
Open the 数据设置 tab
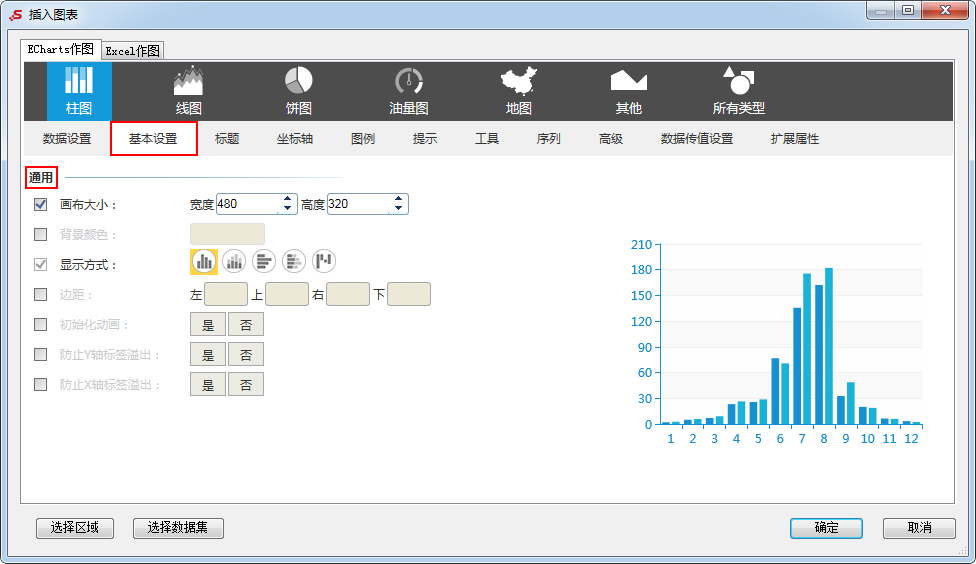[x=67, y=139]
